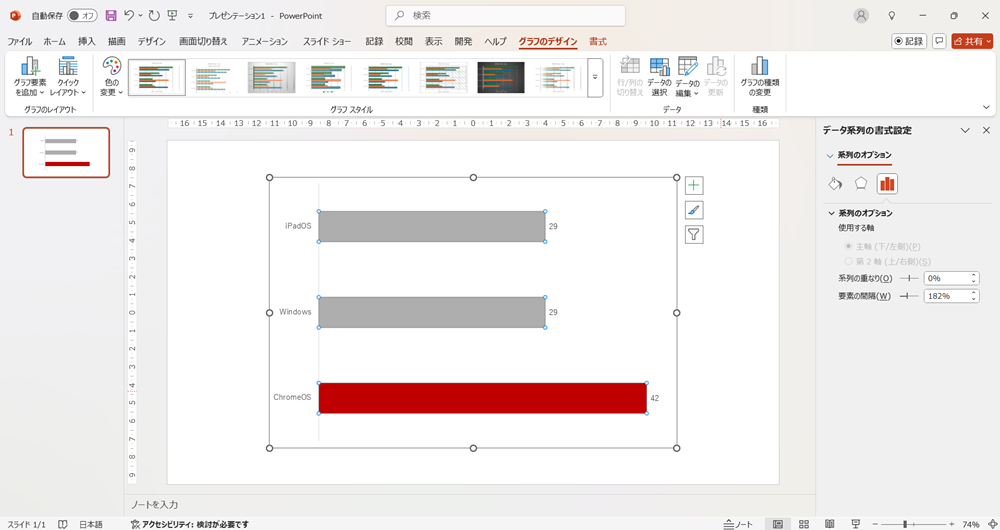Viewport: 1000px width, 530px height.
Task: Open the 画面切り替え tab
Action: click(203, 41)
